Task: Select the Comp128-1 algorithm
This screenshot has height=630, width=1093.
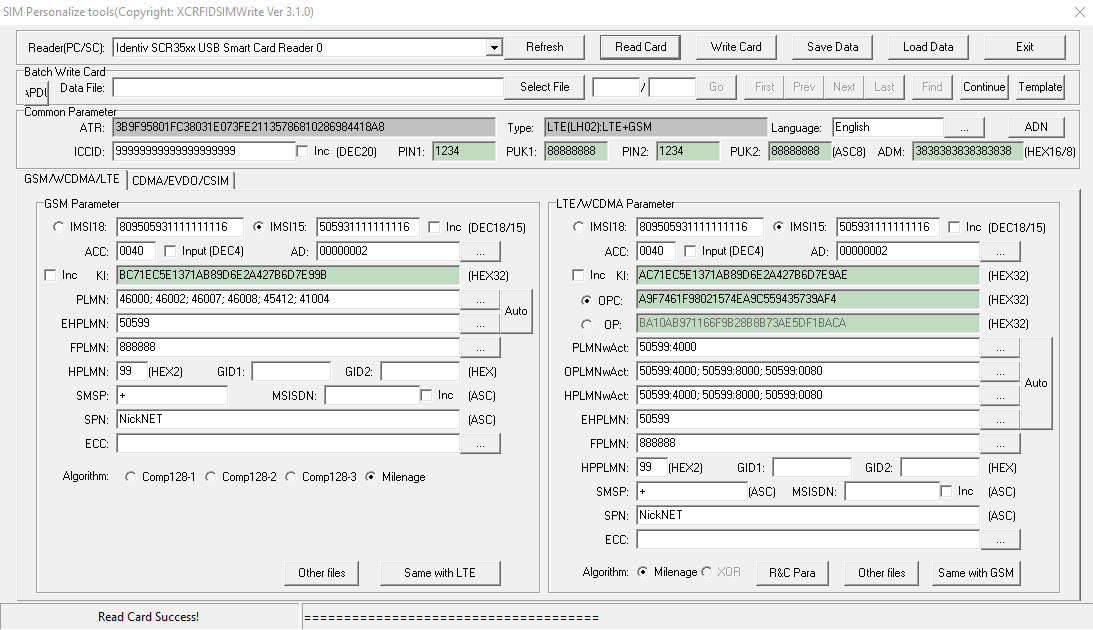Action: click(x=130, y=477)
